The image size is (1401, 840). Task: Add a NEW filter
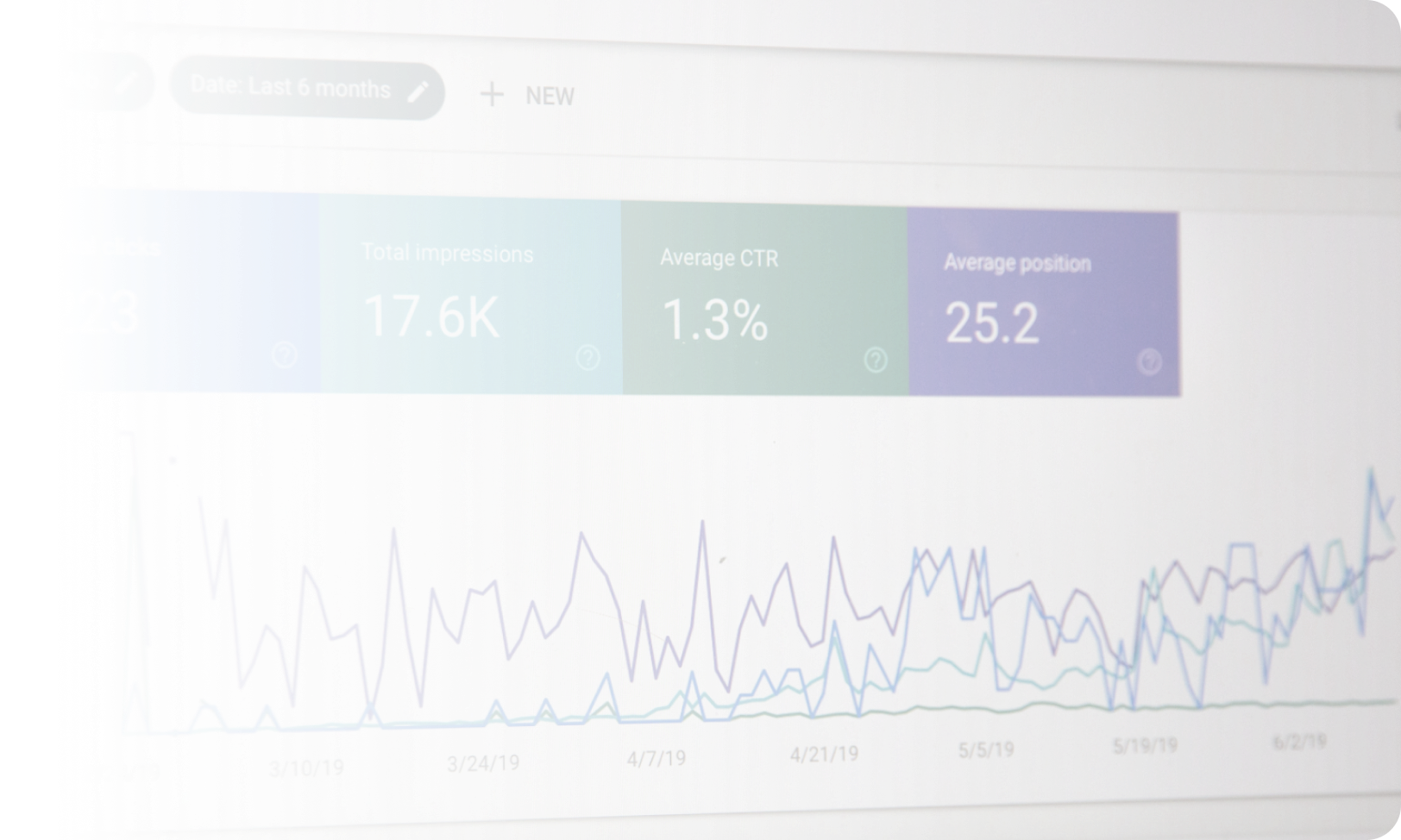coord(527,95)
